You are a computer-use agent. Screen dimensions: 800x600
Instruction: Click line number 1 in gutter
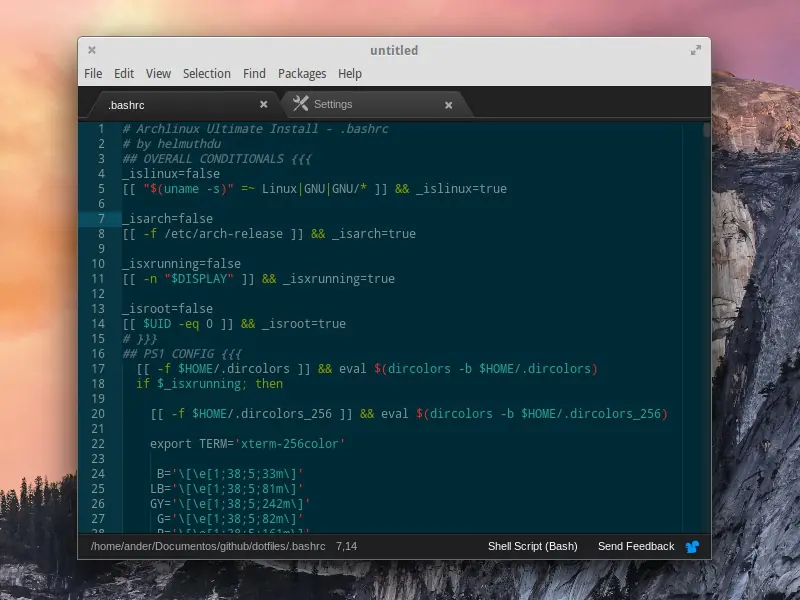pyautogui.click(x=101, y=129)
